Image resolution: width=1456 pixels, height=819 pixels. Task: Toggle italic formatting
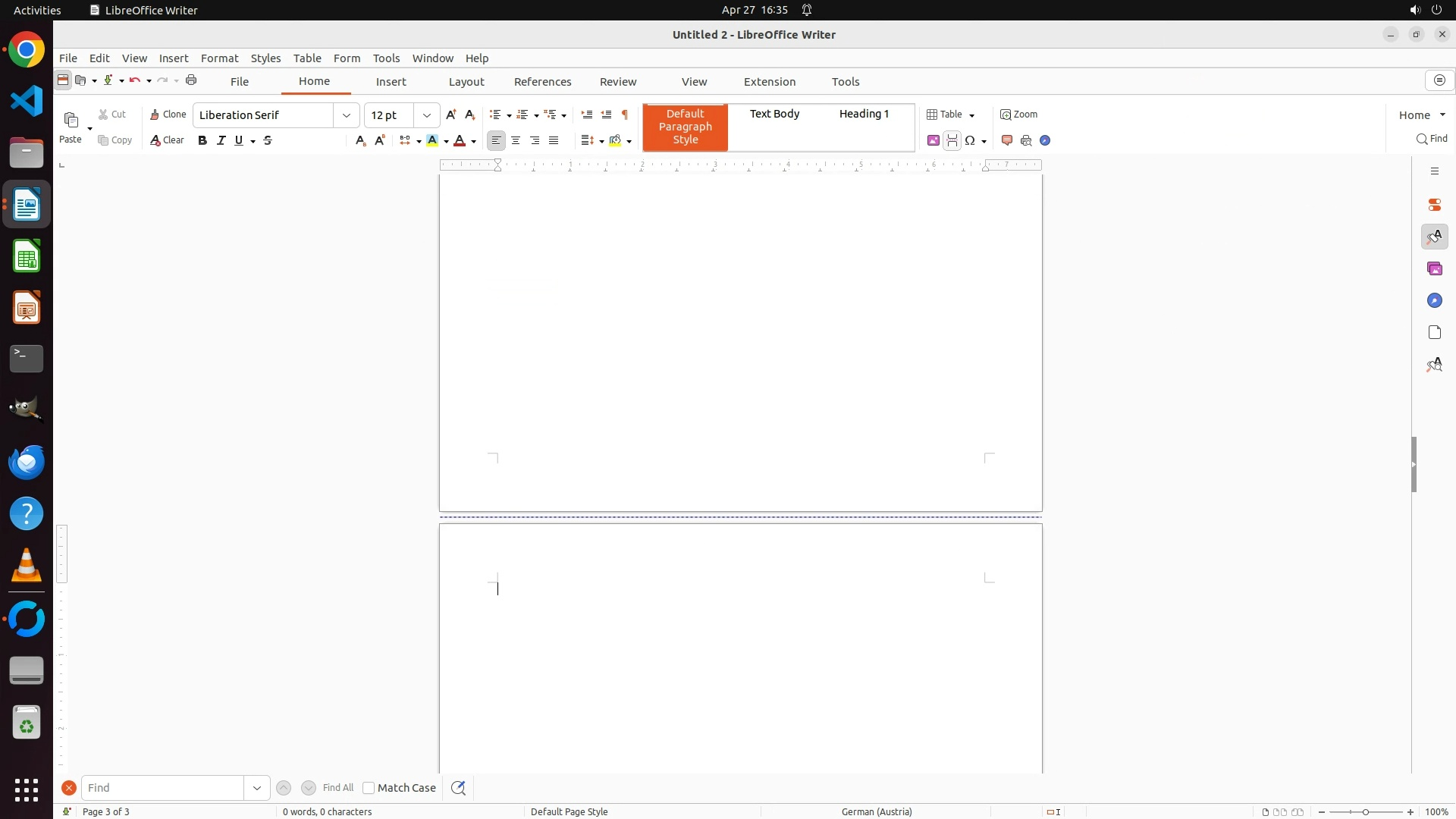pos(221,140)
